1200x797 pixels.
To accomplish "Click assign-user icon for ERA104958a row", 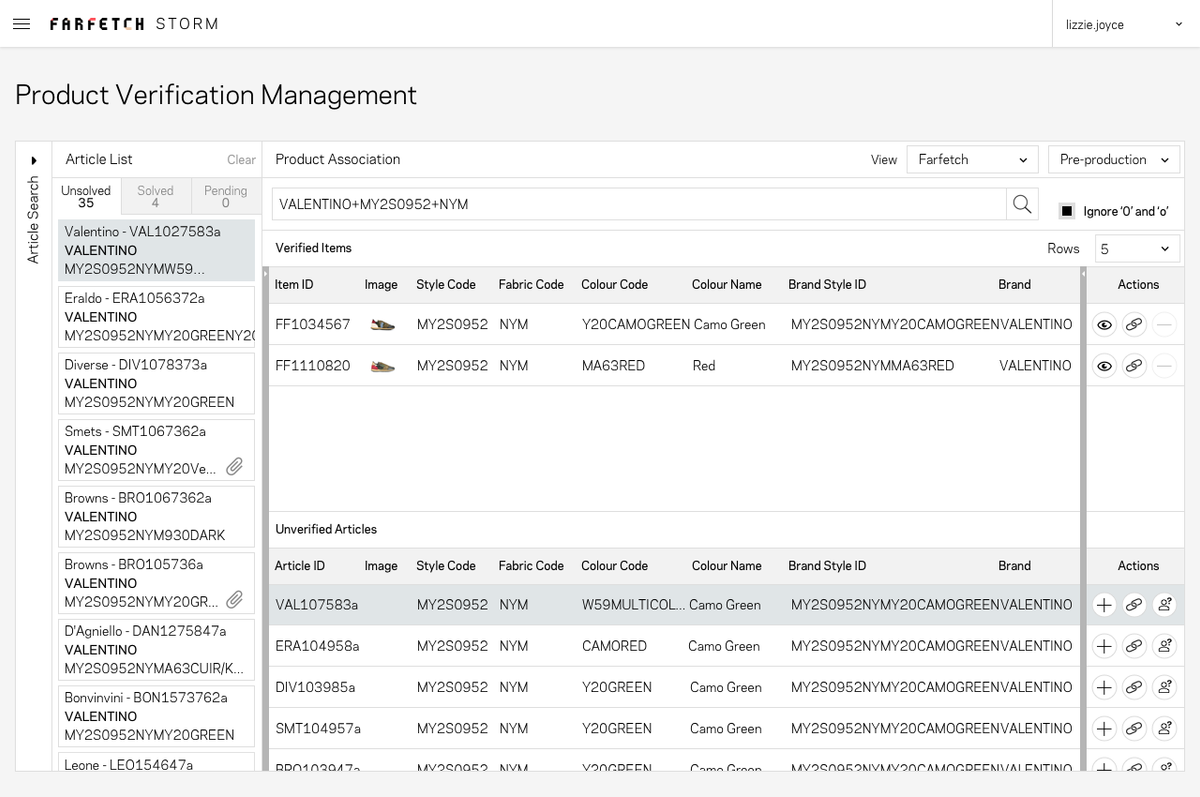I will pyautogui.click(x=1164, y=646).
